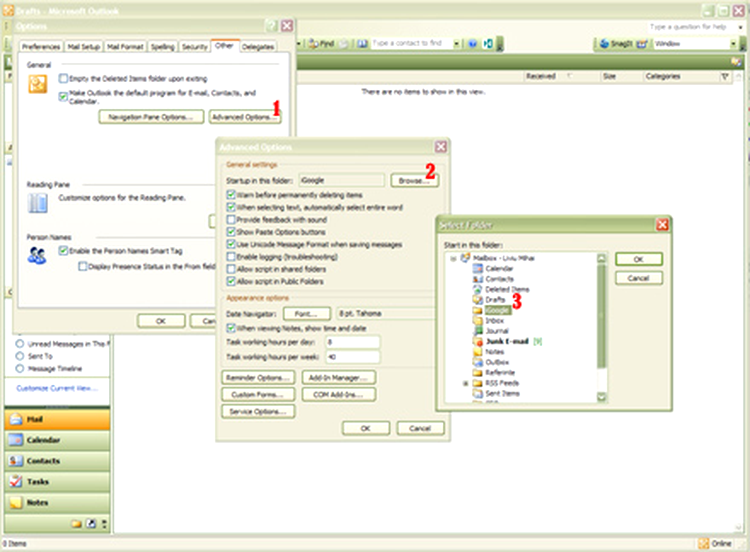
Task: Open Mail in the navigation pane
Action: (57, 420)
